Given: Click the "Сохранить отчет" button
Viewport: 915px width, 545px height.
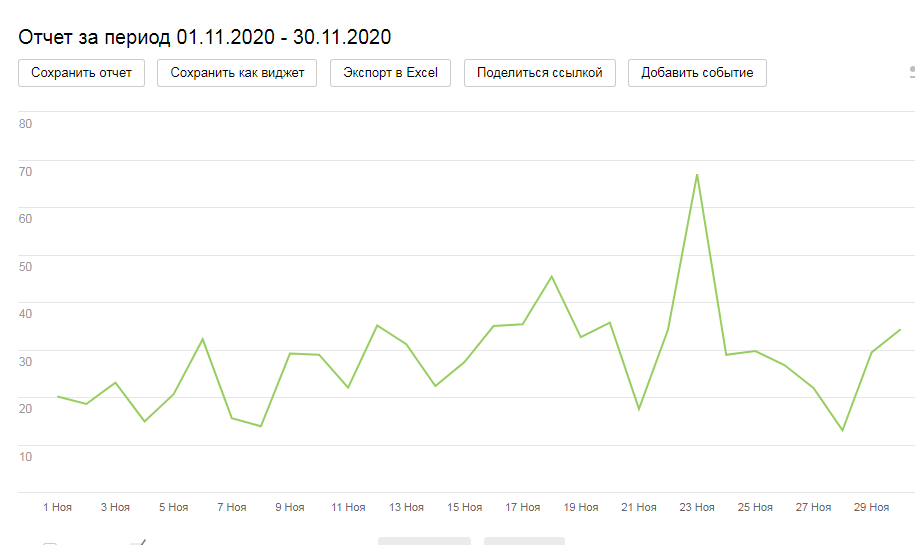Looking at the screenshot, I should [x=81, y=73].
